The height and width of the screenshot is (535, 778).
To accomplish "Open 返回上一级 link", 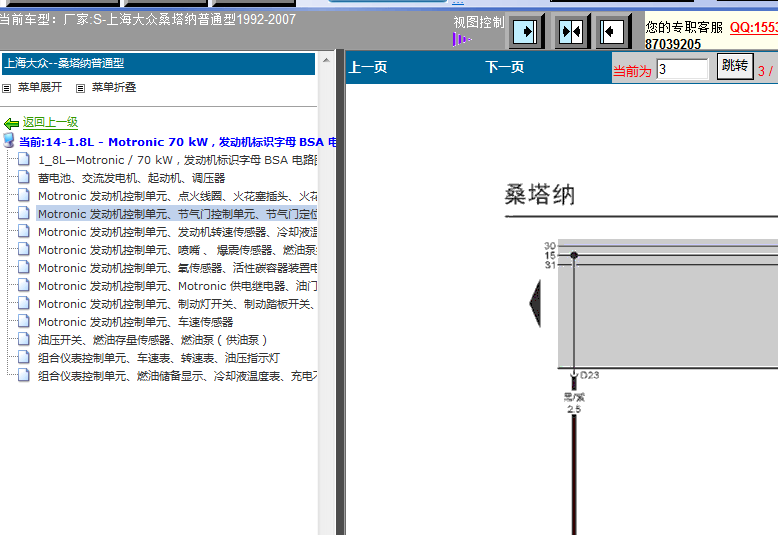I will [50, 122].
